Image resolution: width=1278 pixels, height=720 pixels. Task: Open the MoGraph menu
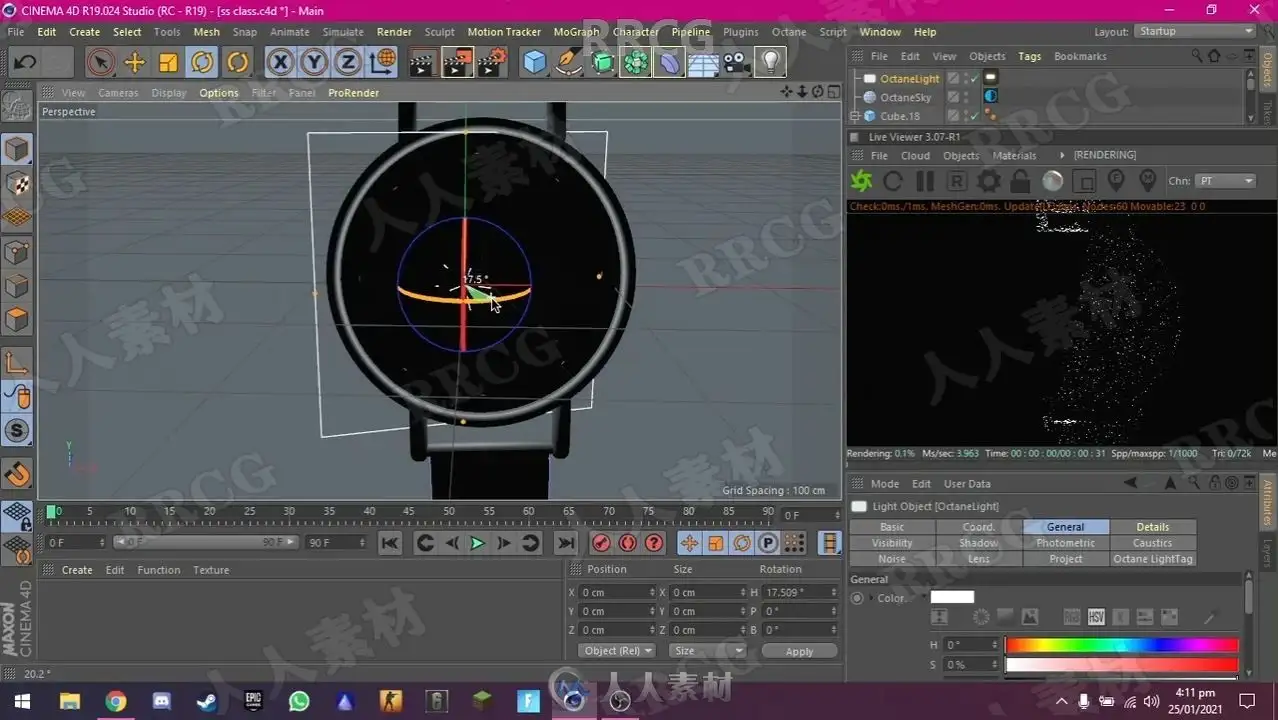point(576,32)
